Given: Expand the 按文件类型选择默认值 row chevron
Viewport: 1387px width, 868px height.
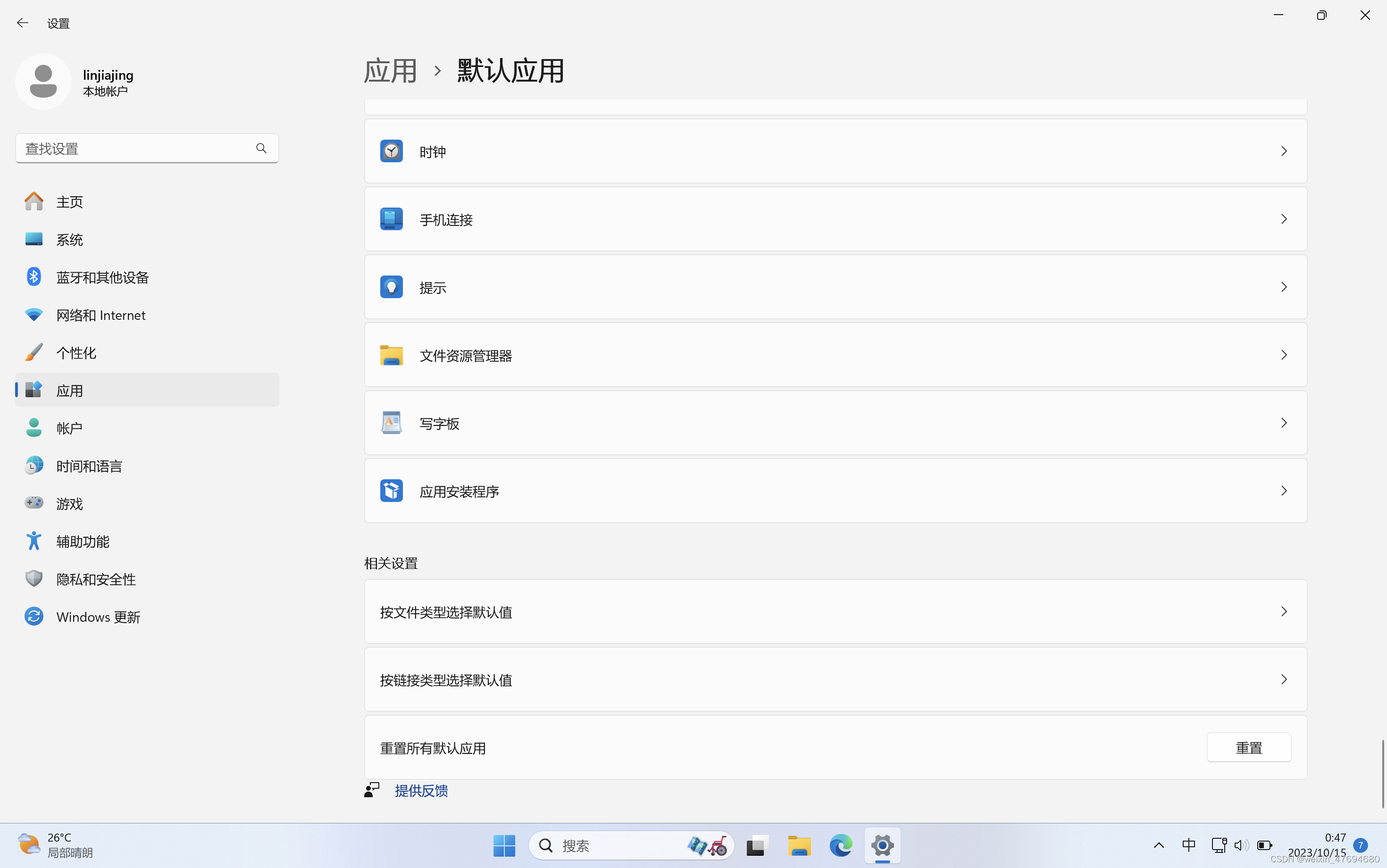Looking at the screenshot, I should pos(1284,611).
